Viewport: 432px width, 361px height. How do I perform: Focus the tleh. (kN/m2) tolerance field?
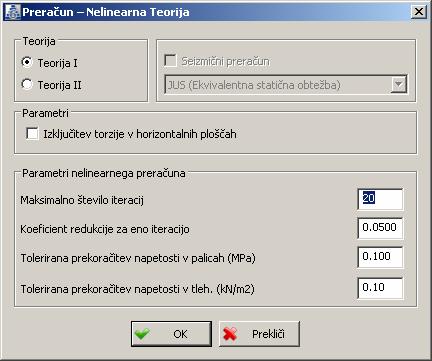click(x=380, y=288)
